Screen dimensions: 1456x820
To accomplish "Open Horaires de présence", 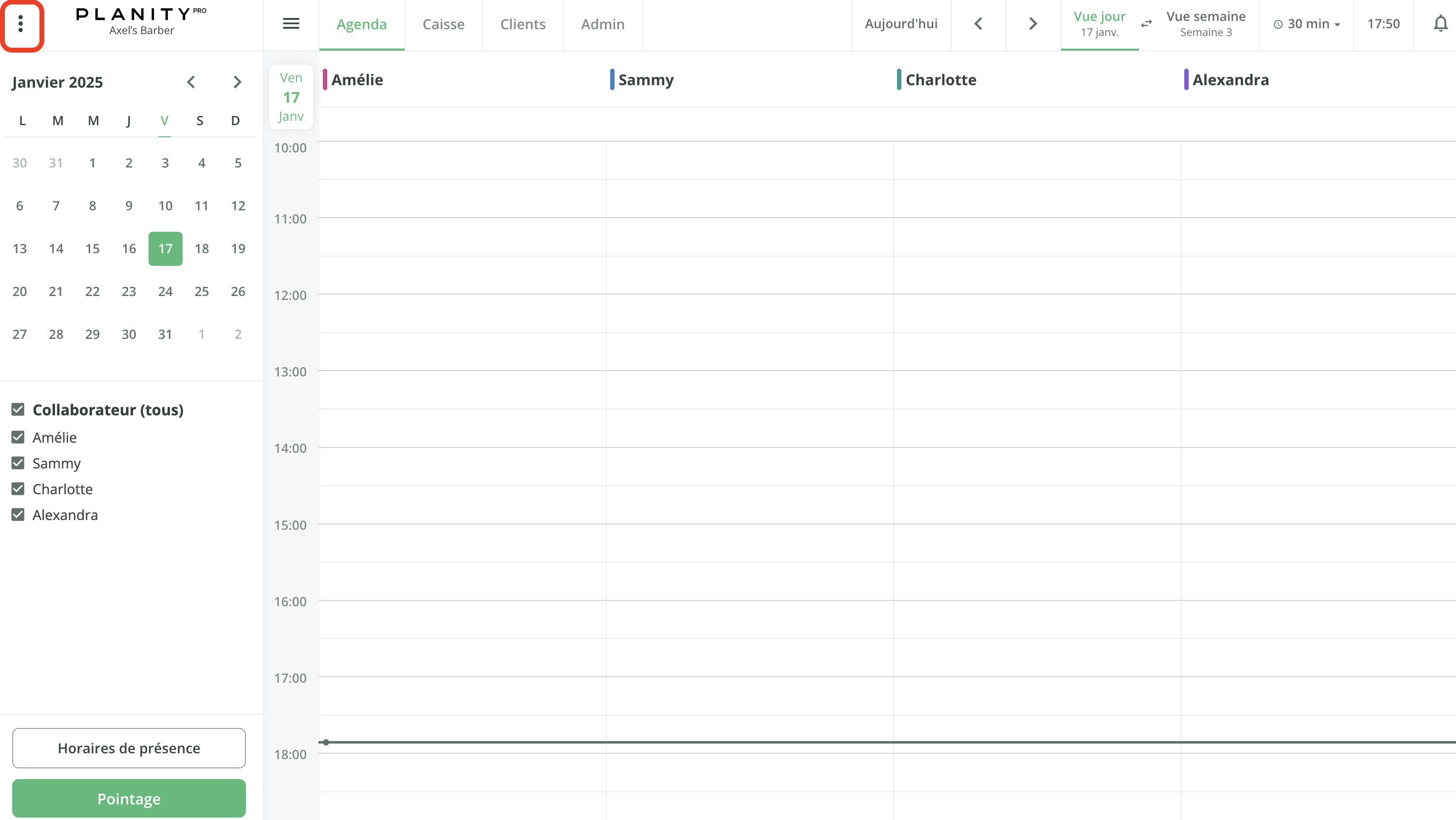I will 129,747.
